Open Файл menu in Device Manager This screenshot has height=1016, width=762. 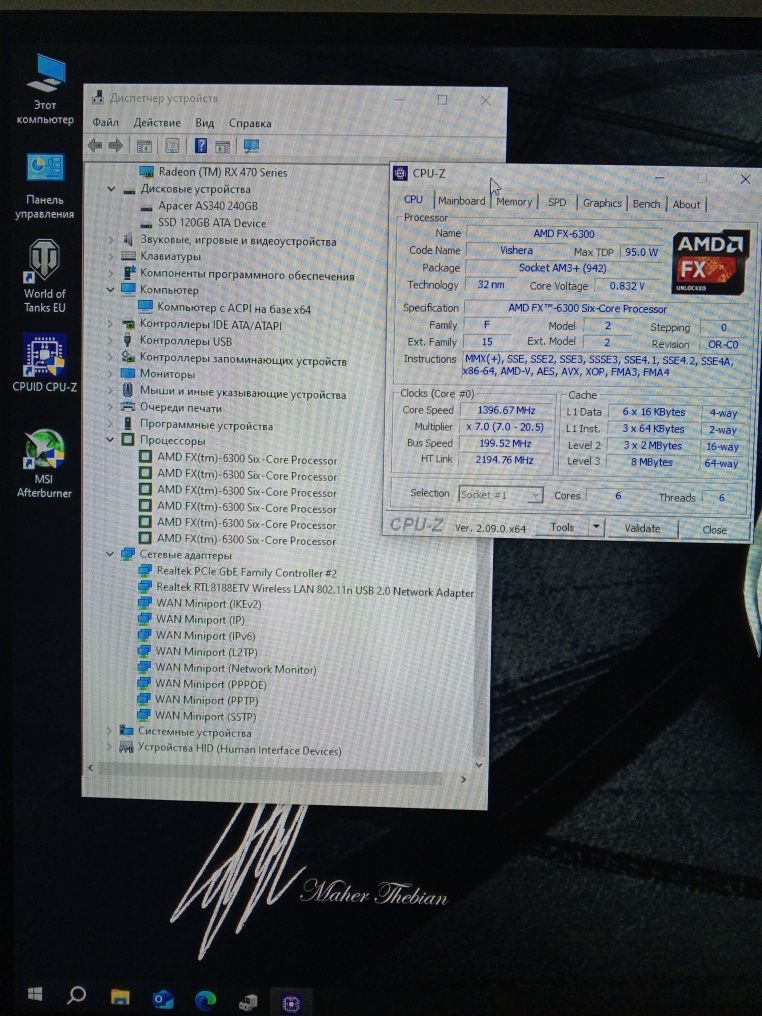click(105, 122)
